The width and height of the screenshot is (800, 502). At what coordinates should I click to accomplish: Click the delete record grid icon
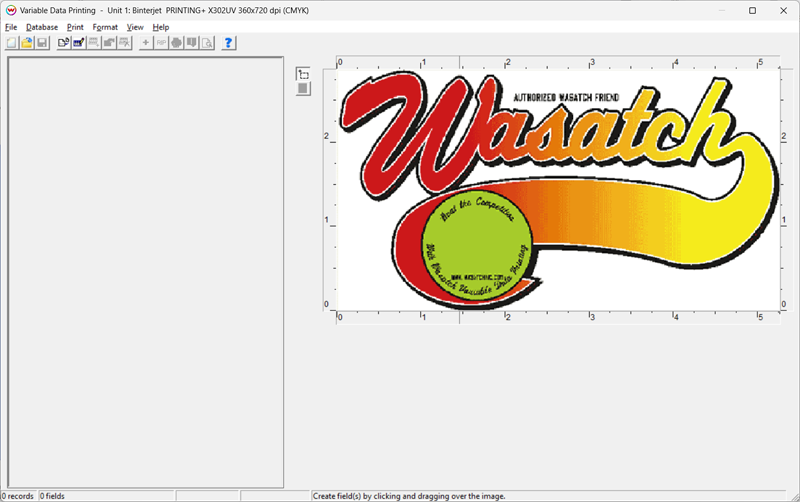(x=124, y=43)
